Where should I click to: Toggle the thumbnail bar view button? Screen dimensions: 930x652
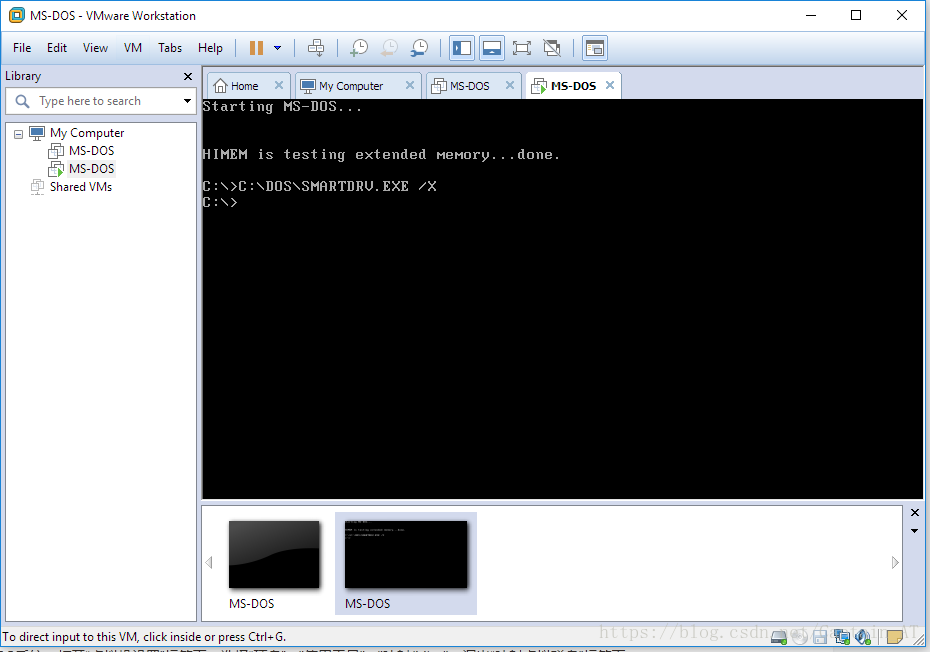click(x=492, y=48)
